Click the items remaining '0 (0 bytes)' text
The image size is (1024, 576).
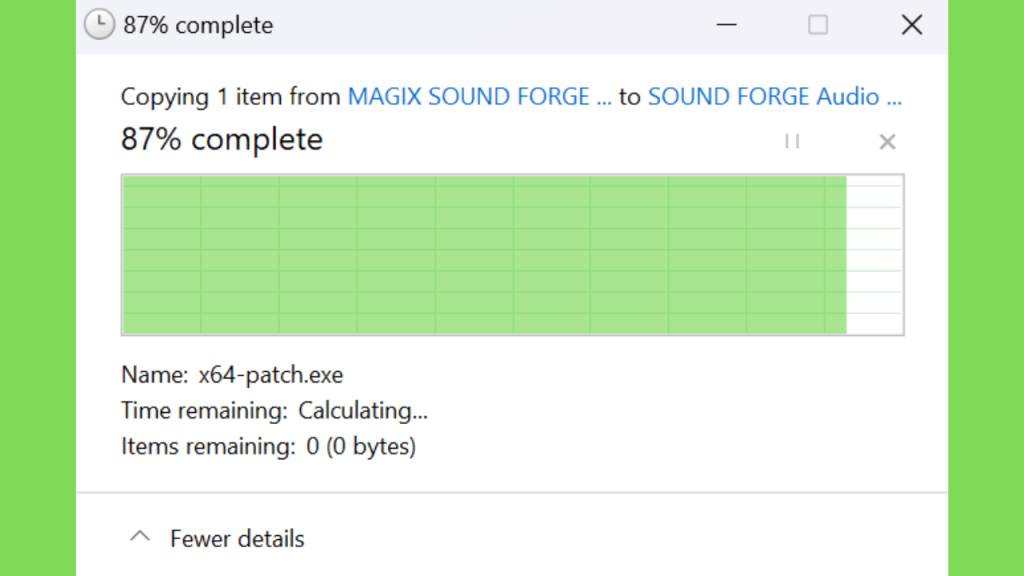361,447
